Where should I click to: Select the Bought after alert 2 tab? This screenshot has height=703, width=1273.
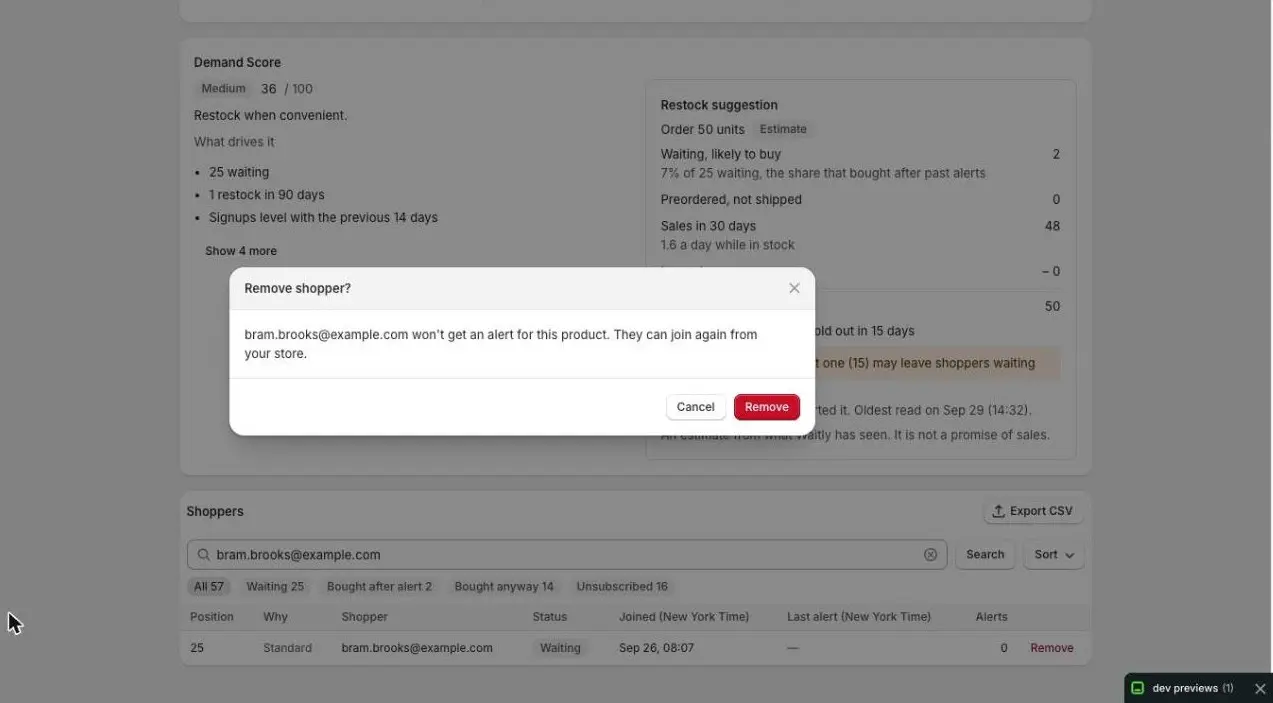[x=379, y=587]
